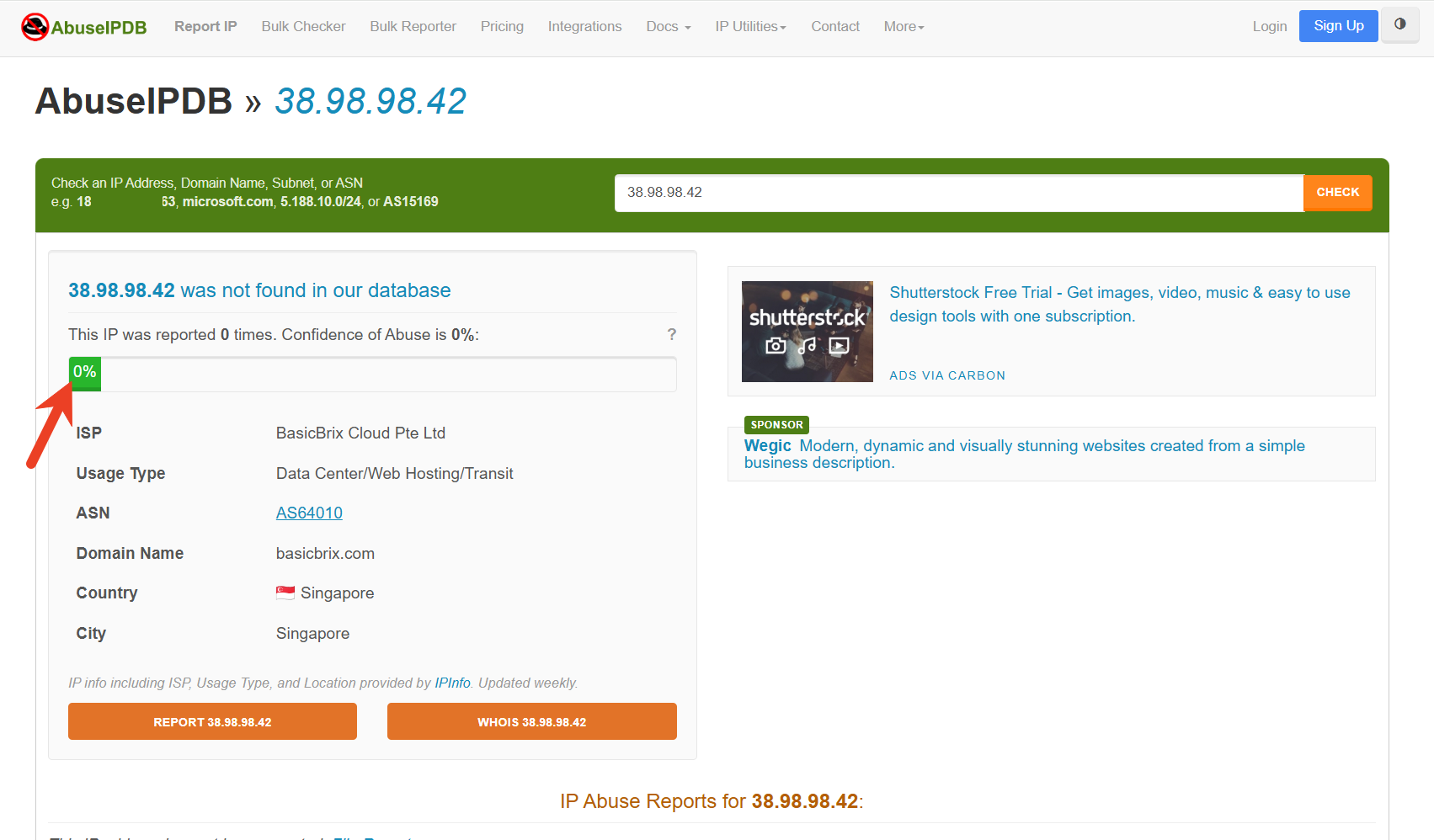Click the ADS VIA CARBON link
1434x840 pixels.
click(947, 375)
